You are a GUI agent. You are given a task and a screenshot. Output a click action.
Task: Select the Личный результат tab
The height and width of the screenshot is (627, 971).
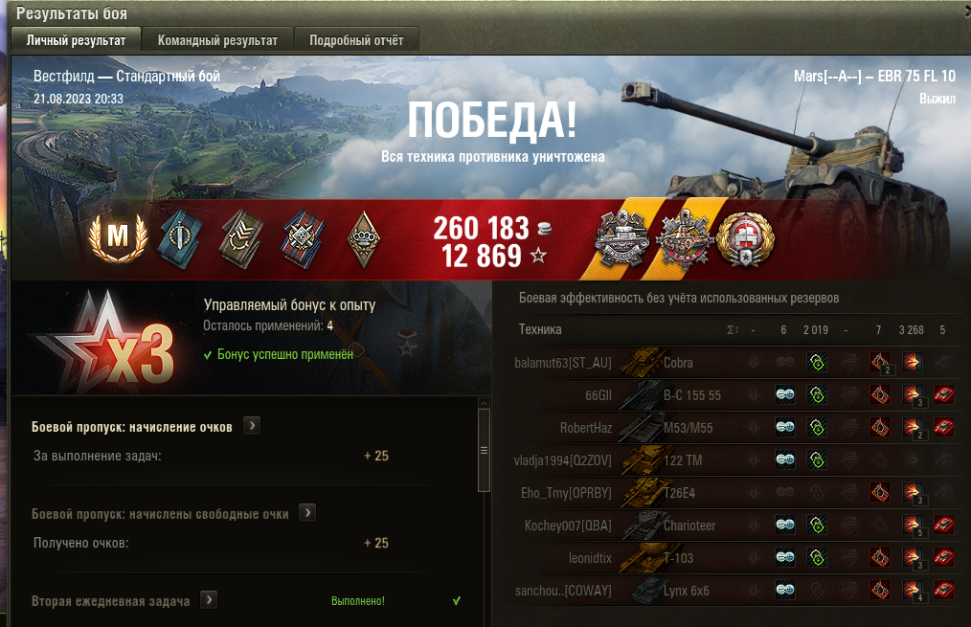pyautogui.click(x=76, y=40)
